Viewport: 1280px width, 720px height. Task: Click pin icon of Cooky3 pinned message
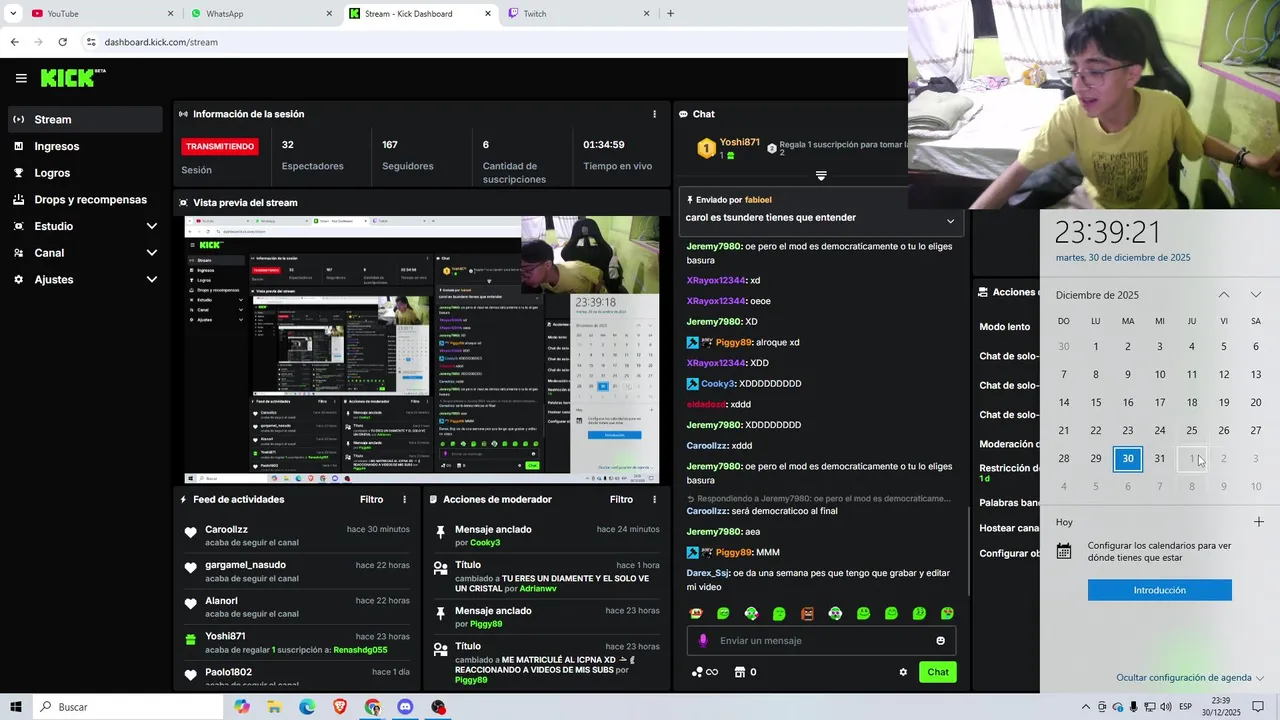click(440, 533)
